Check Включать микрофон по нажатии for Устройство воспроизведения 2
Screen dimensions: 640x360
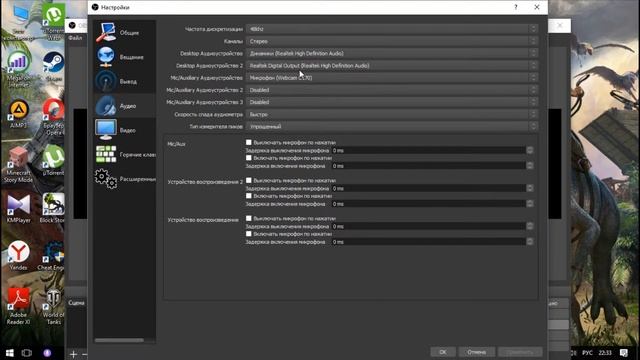249,196
